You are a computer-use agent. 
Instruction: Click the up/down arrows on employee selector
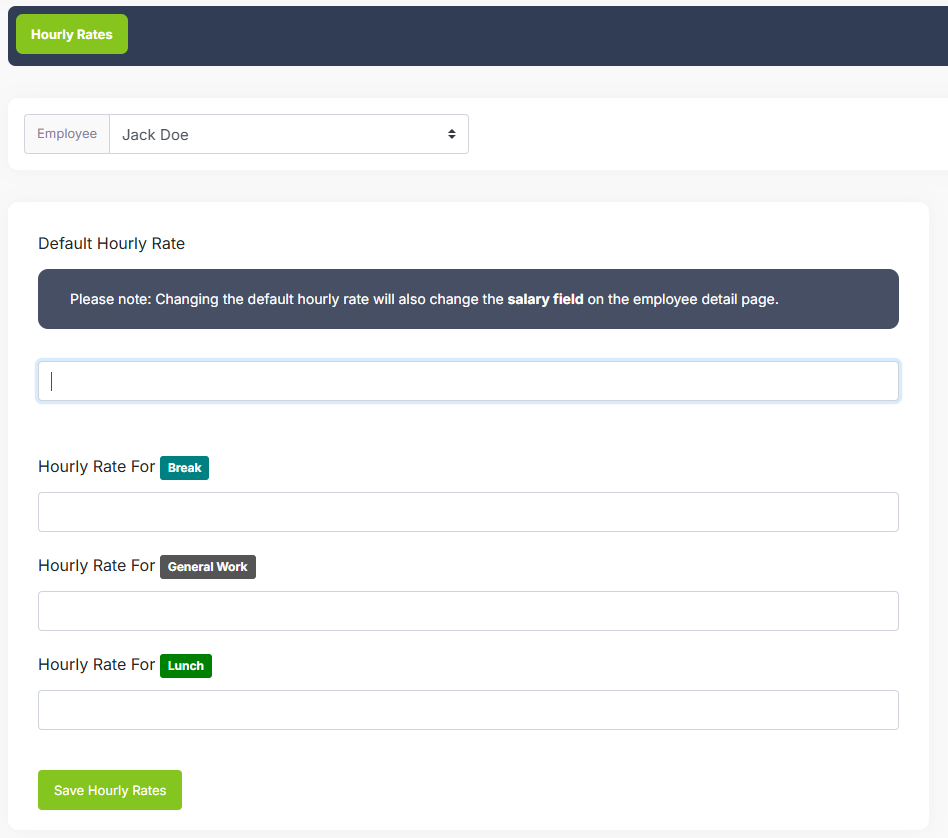tap(451, 133)
